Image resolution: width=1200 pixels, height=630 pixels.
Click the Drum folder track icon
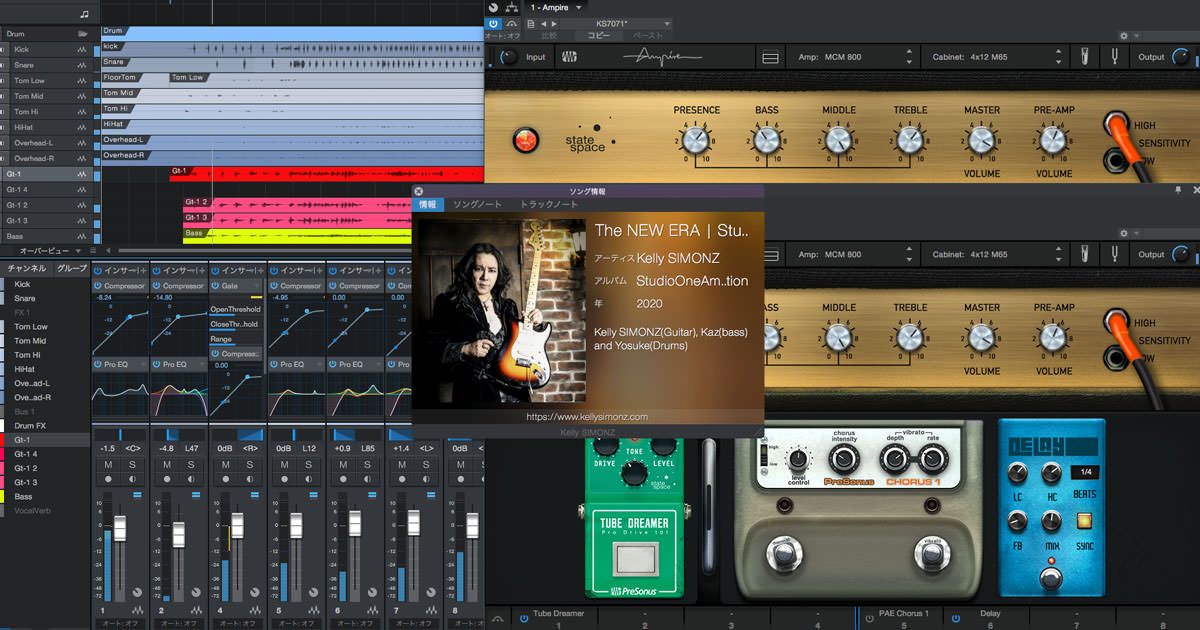84,33
